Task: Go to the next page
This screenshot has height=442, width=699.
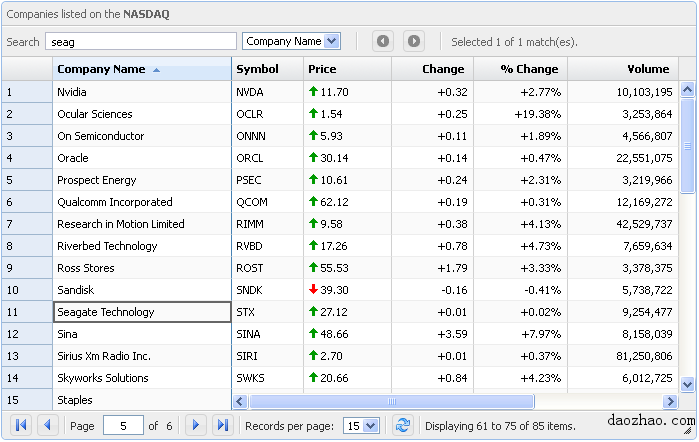Action: (x=195, y=425)
